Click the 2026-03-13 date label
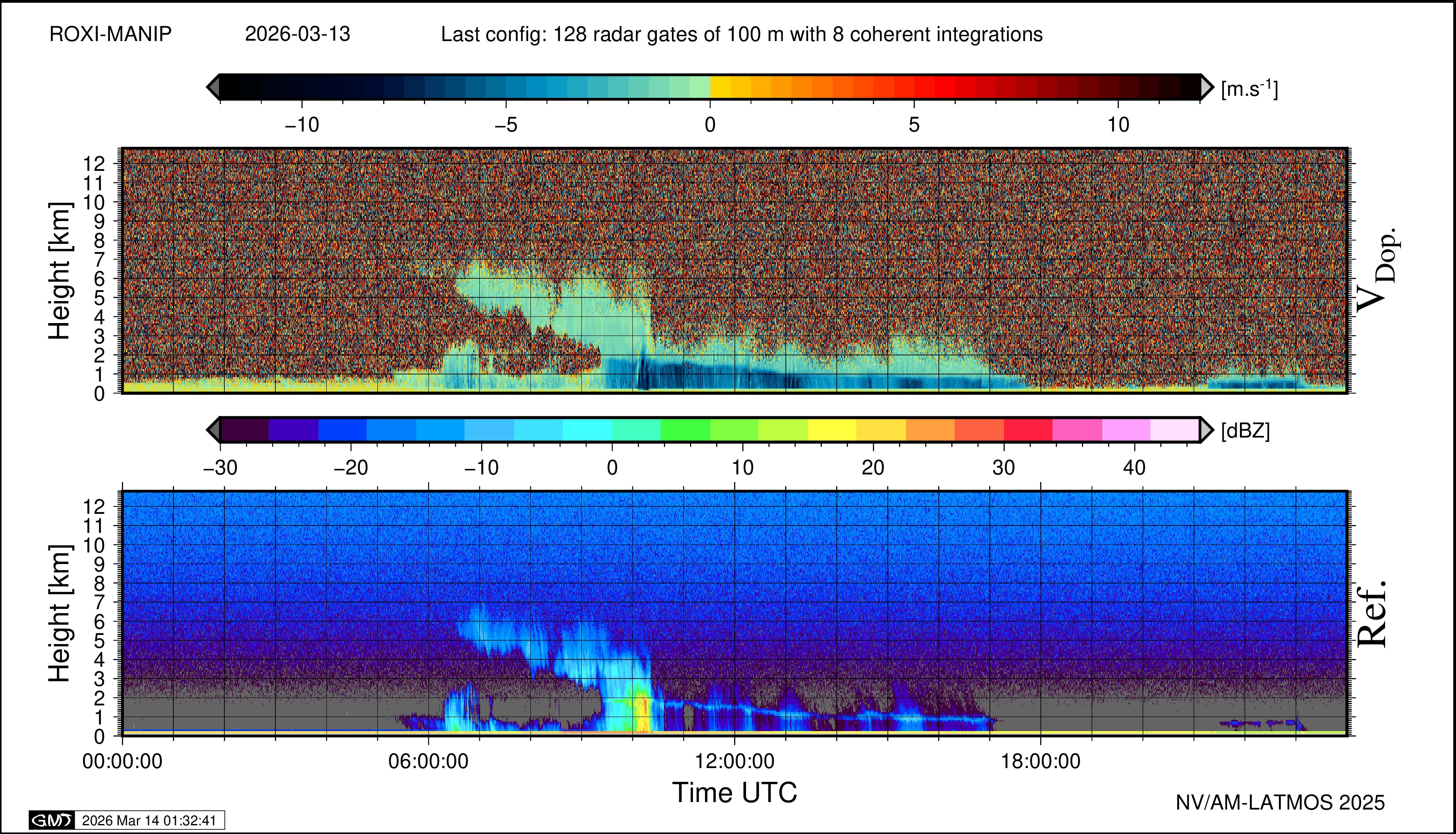The height and width of the screenshot is (834, 1456). [297, 34]
